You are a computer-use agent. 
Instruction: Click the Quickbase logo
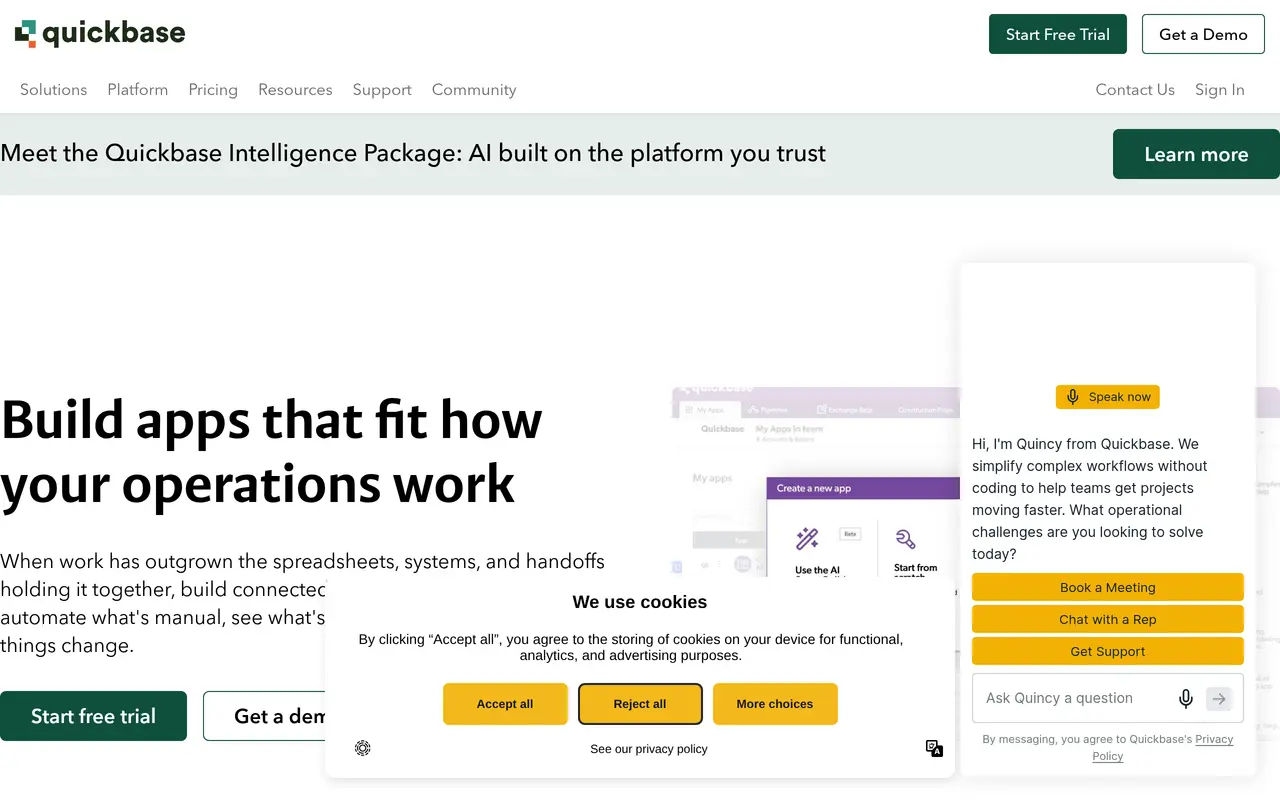(x=100, y=33)
